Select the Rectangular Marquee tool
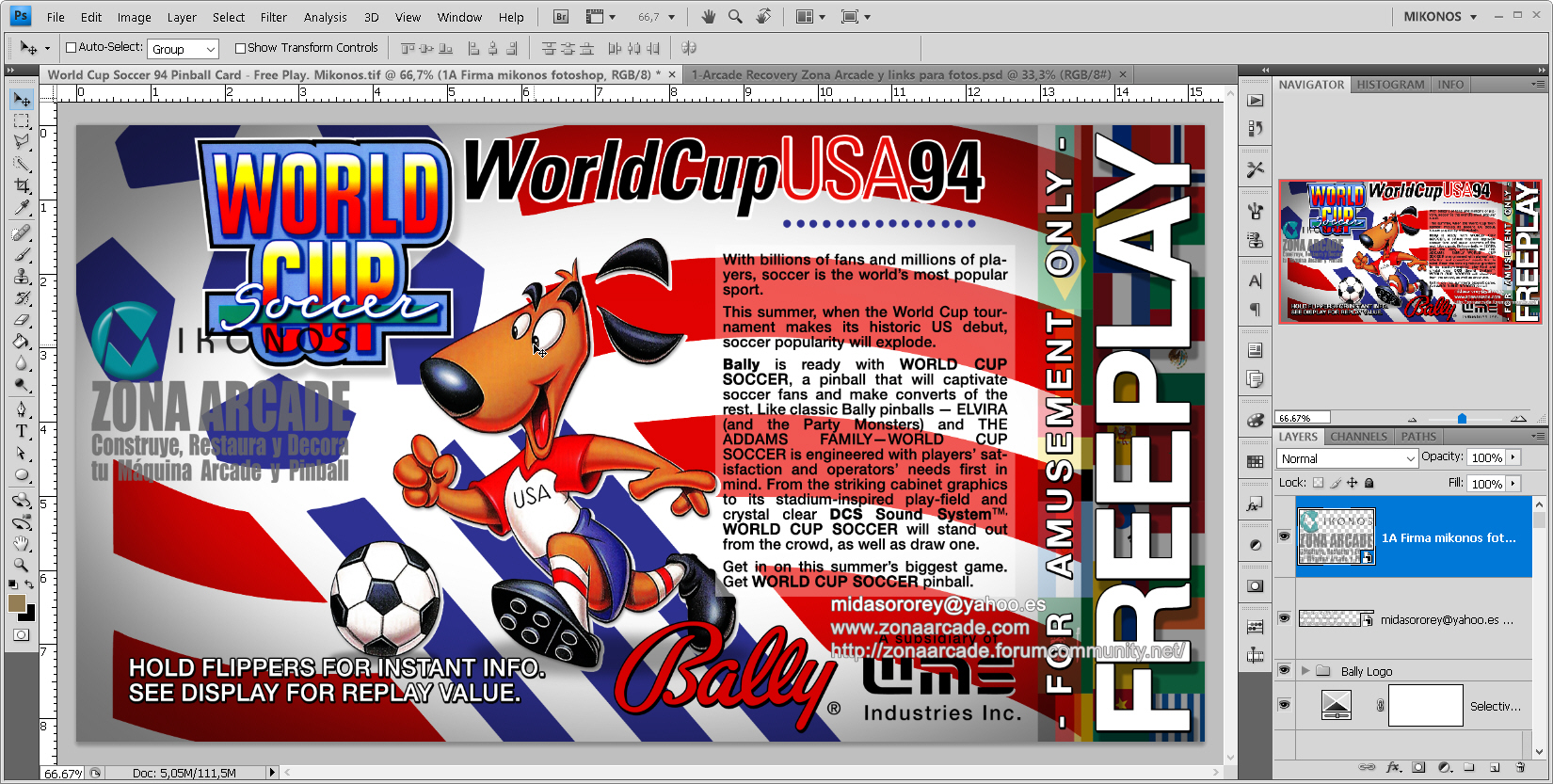This screenshot has height=784, width=1553. pyautogui.click(x=22, y=121)
